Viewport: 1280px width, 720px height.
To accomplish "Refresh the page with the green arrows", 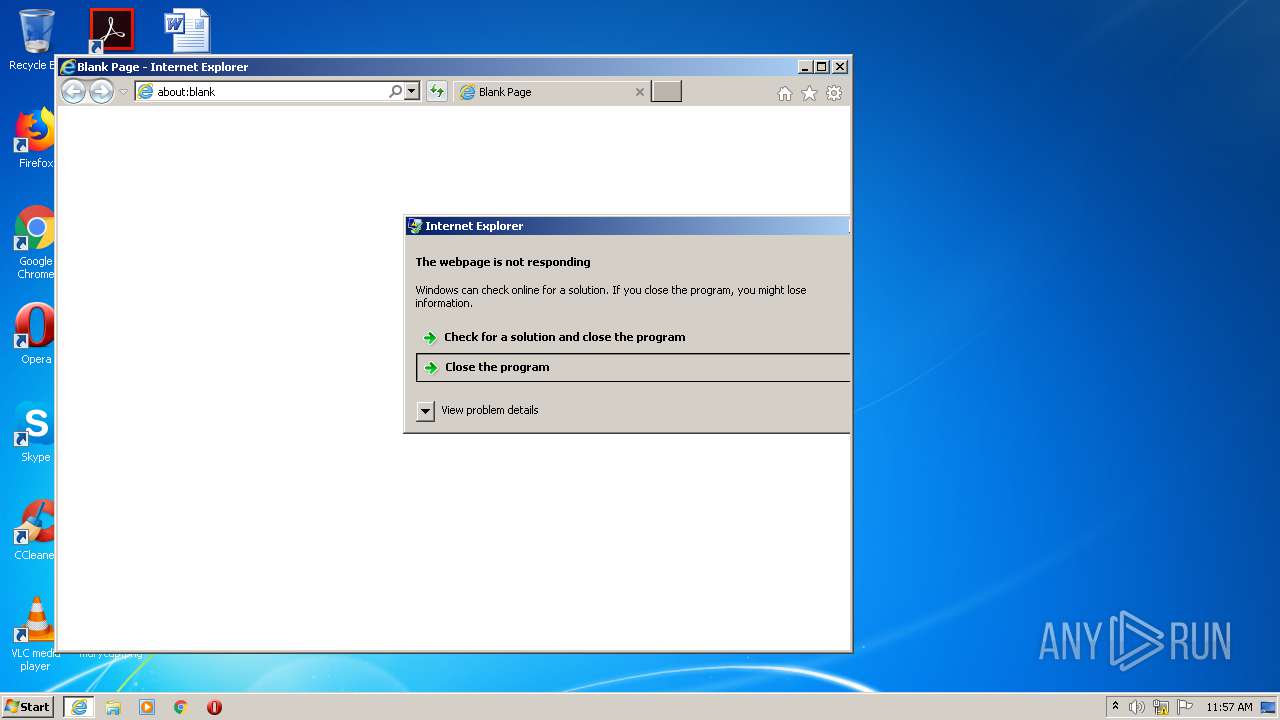I will [437, 91].
